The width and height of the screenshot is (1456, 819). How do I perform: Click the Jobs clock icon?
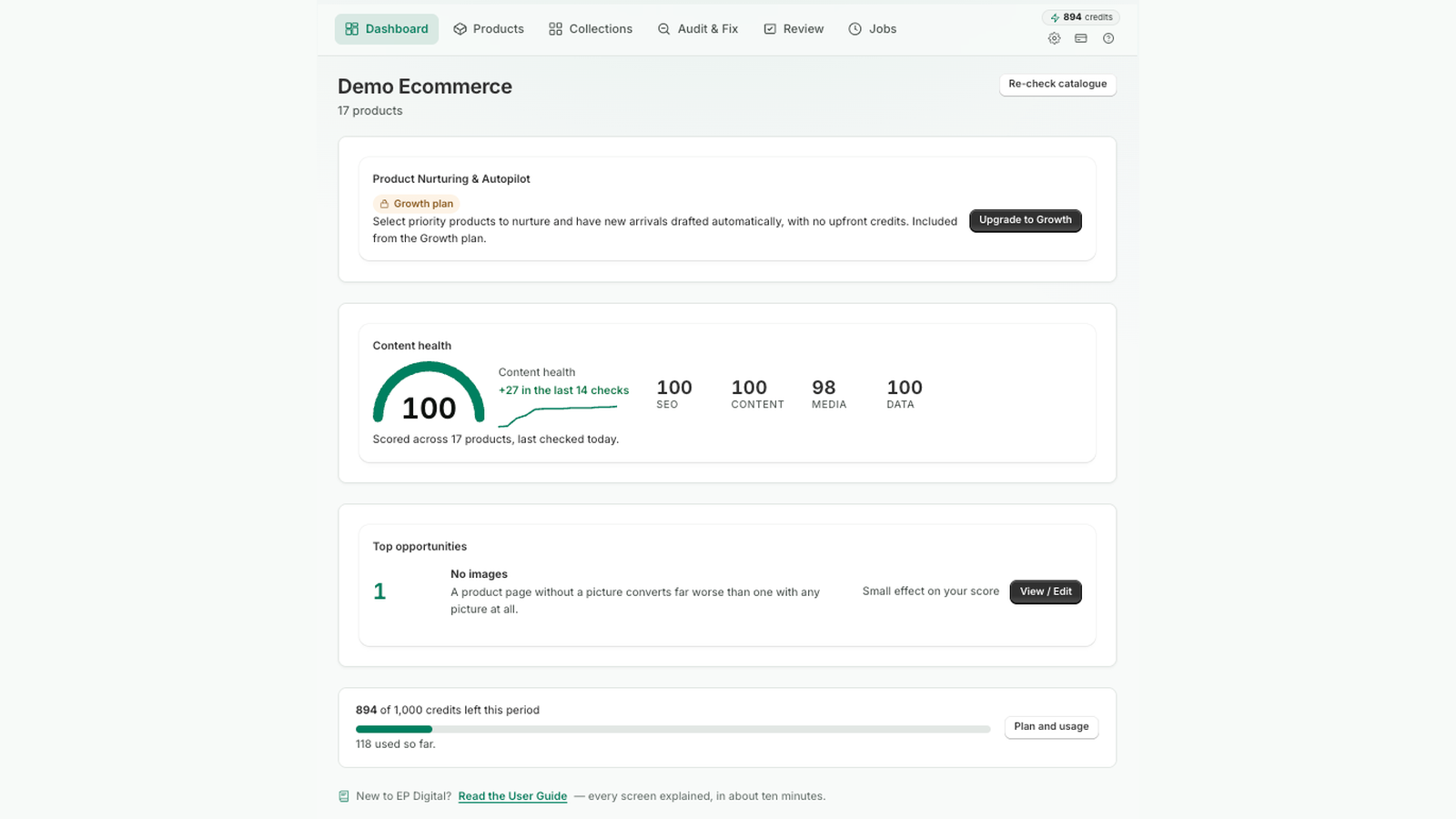click(855, 29)
